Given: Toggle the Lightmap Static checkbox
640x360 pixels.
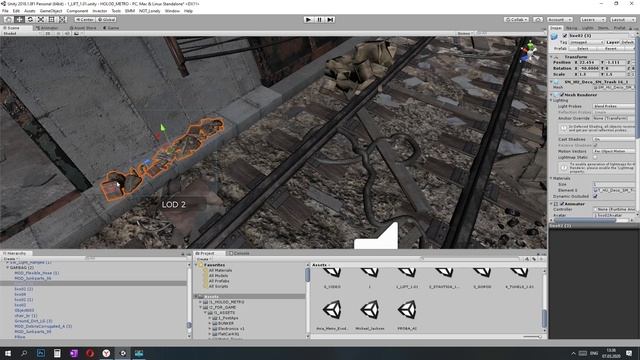Looking at the screenshot, I should point(595,157).
